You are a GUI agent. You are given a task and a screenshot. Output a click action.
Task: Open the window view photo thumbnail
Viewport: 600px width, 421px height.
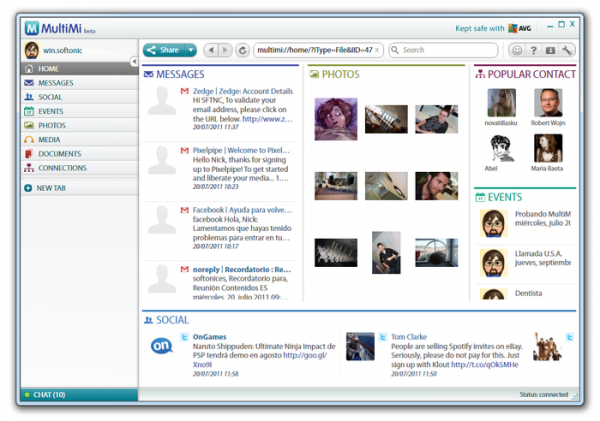tap(436, 253)
